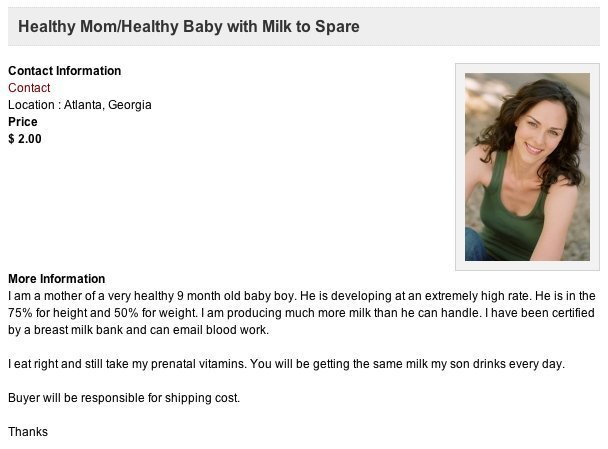Click the closing 'Thanks' text
This screenshot has height=449, width=608.
[x=28, y=432]
